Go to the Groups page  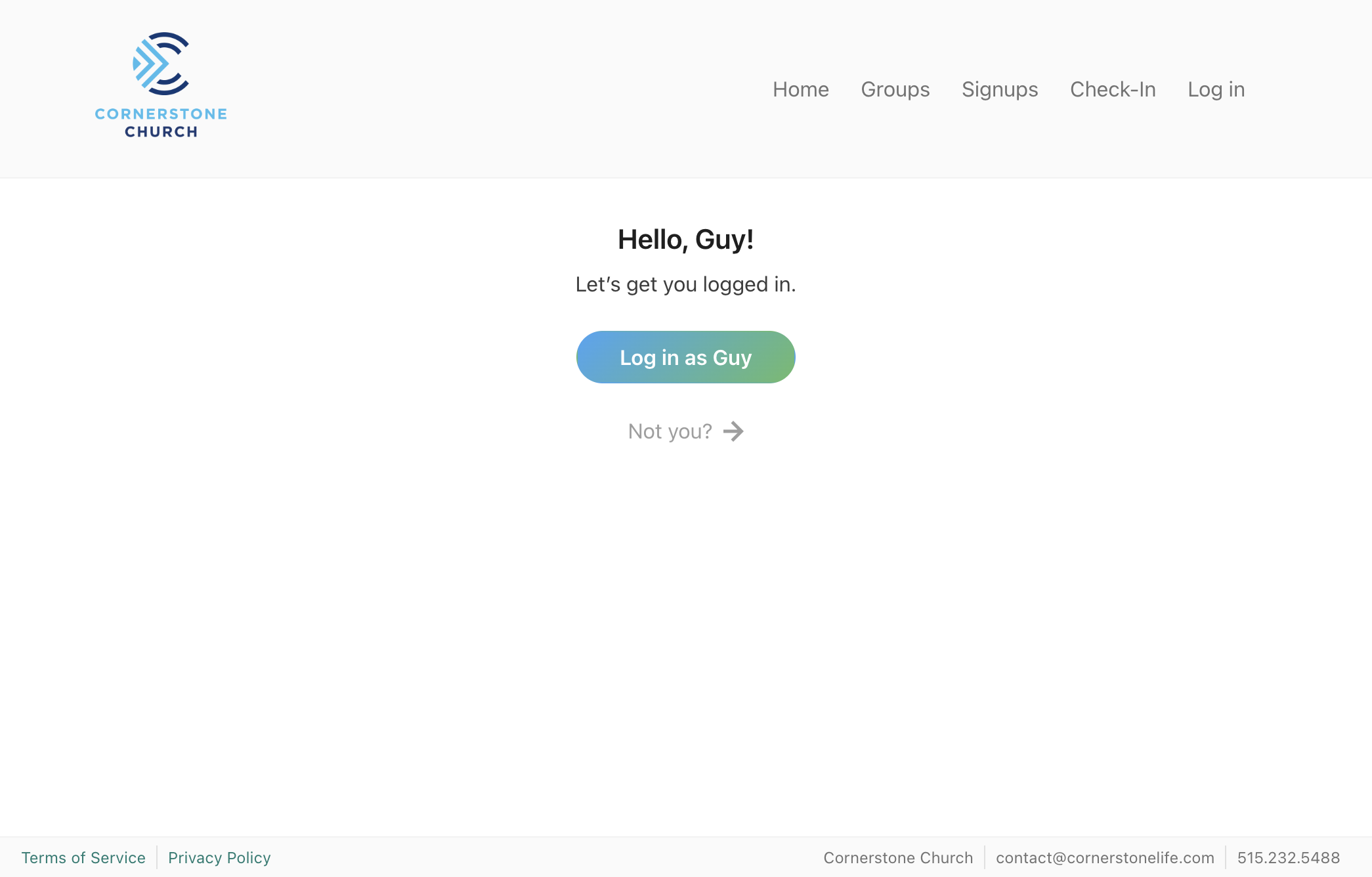tap(895, 89)
